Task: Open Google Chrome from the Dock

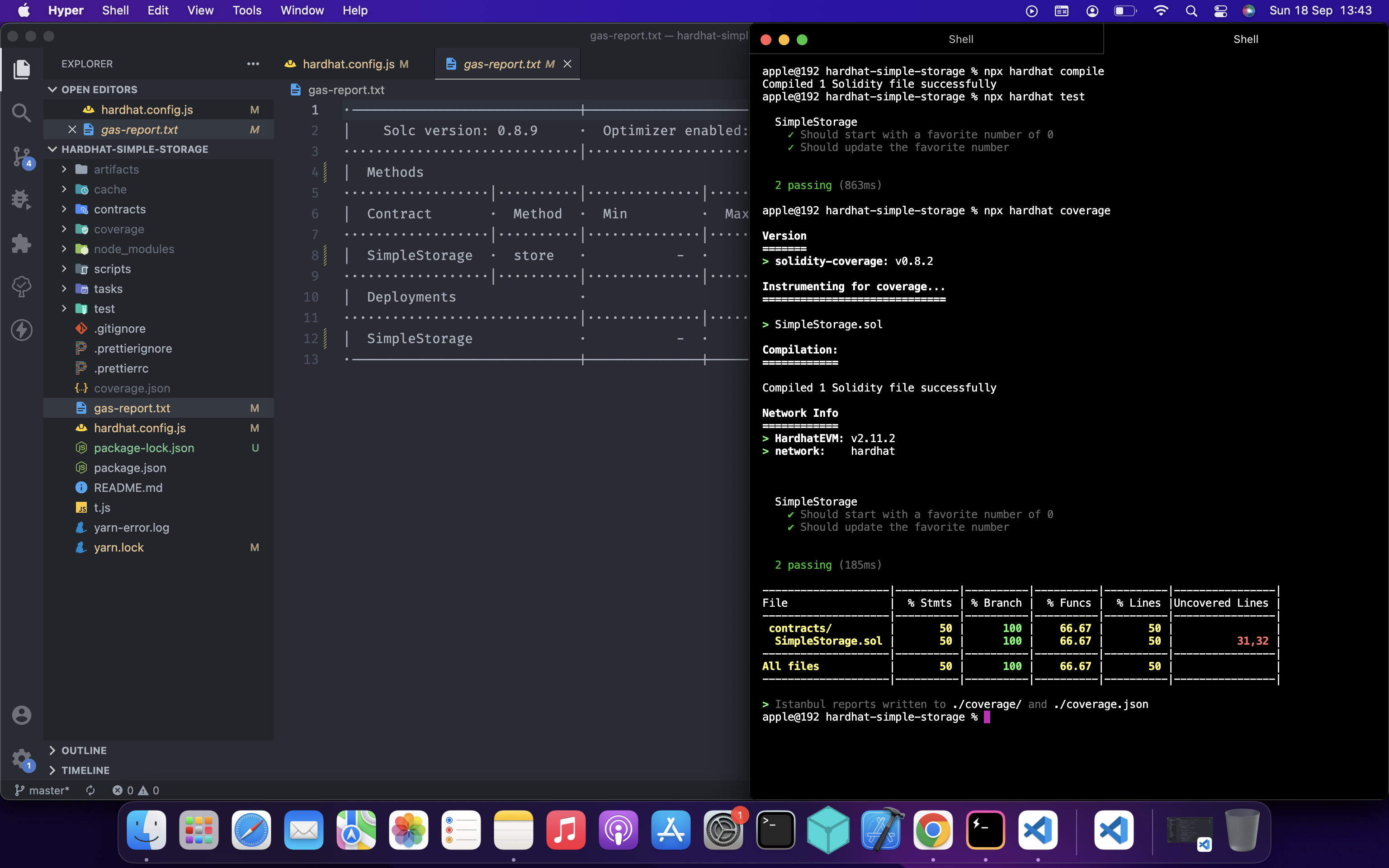Action: tap(933, 830)
